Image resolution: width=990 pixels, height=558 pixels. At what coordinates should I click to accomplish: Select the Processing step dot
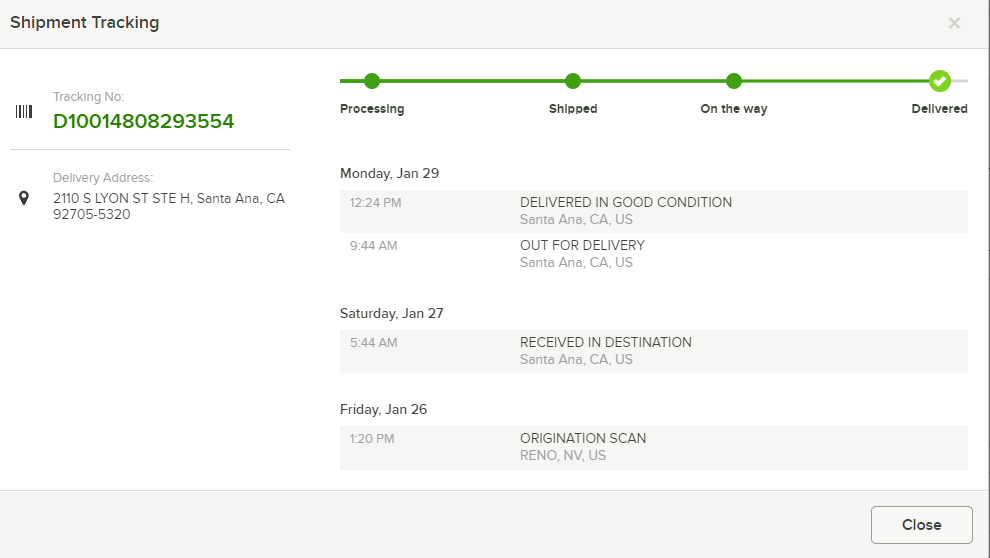pos(372,81)
